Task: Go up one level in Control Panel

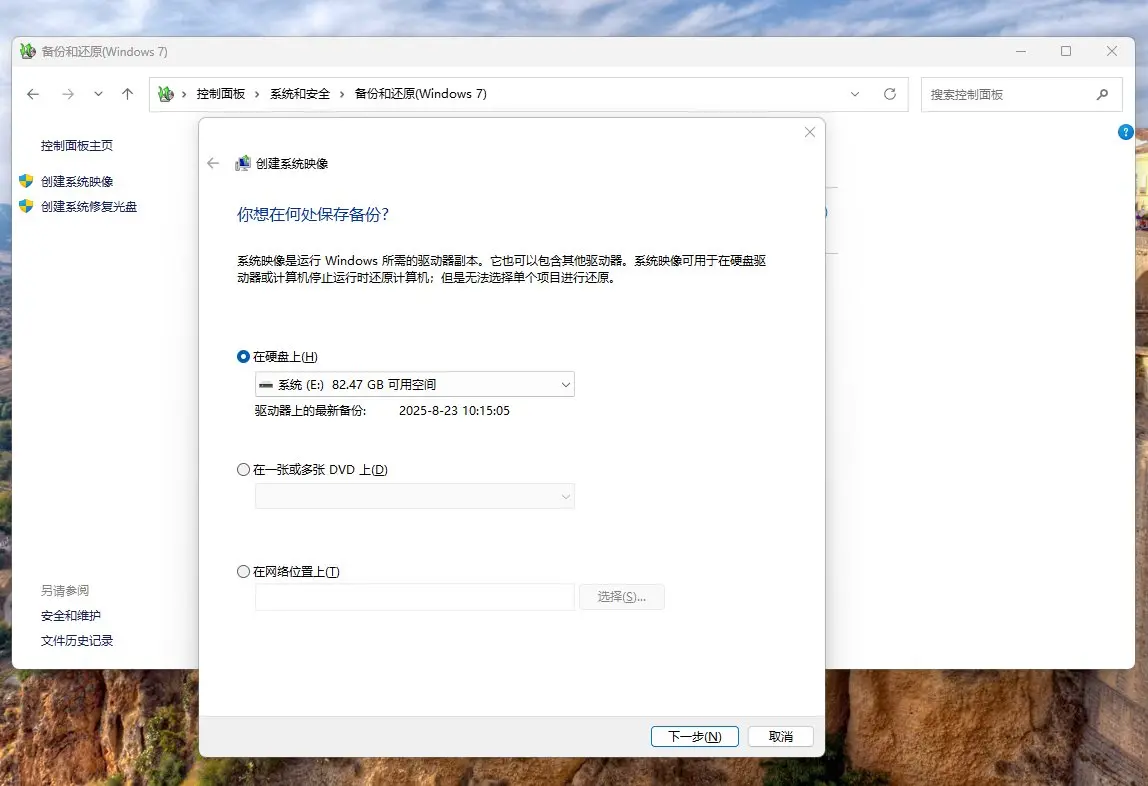Action: [x=127, y=94]
